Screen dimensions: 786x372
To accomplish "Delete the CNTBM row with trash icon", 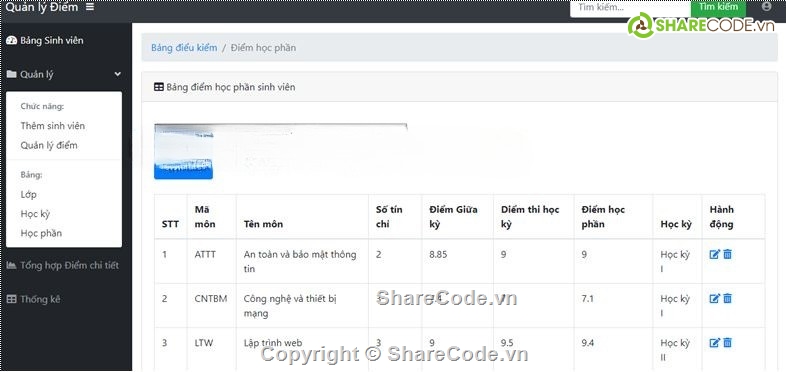I will 727,299.
